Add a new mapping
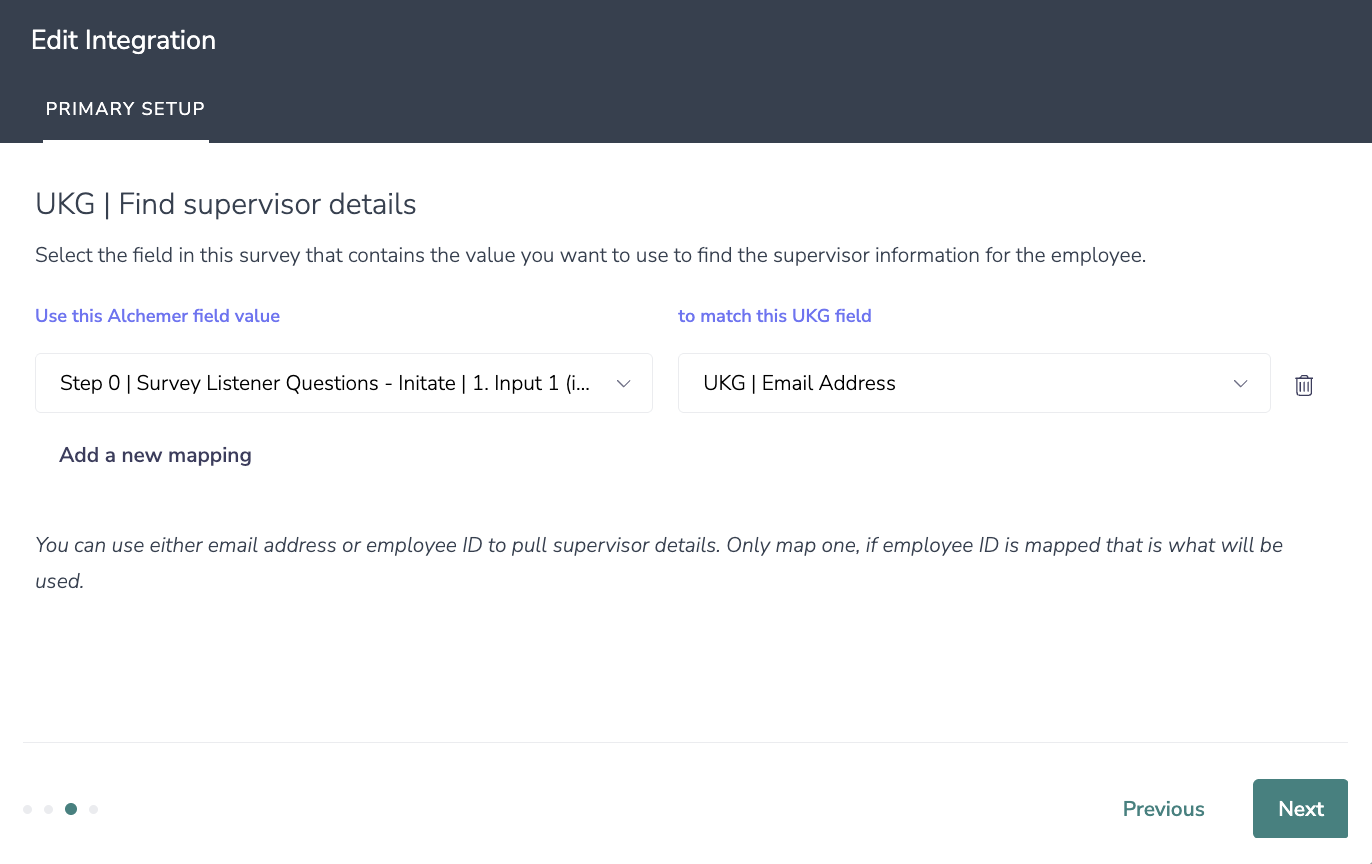Viewport: 1372px width, 864px height. 155,455
